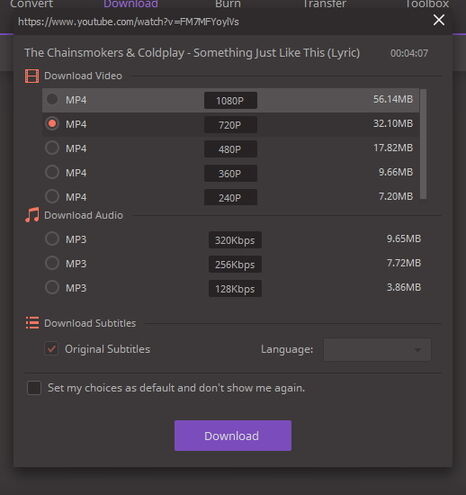Click the YouTube URL text
The image size is (466, 495).
(x=128, y=22)
